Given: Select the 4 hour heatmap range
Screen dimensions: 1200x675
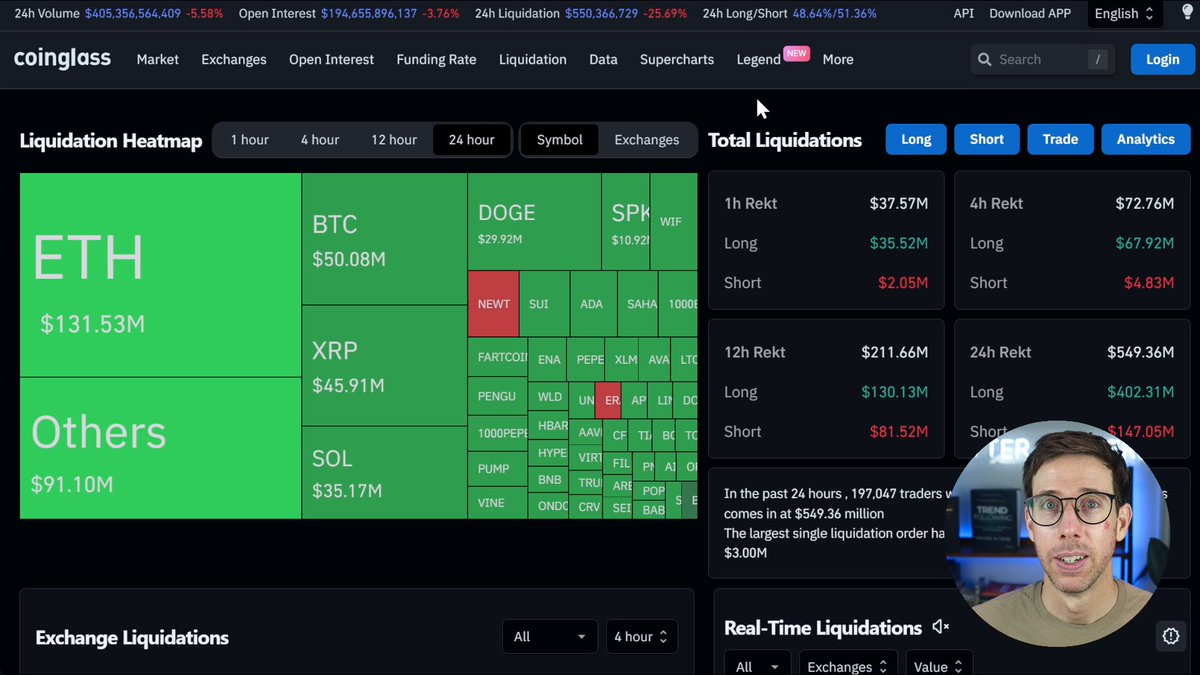Looking at the screenshot, I should [x=320, y=140].
